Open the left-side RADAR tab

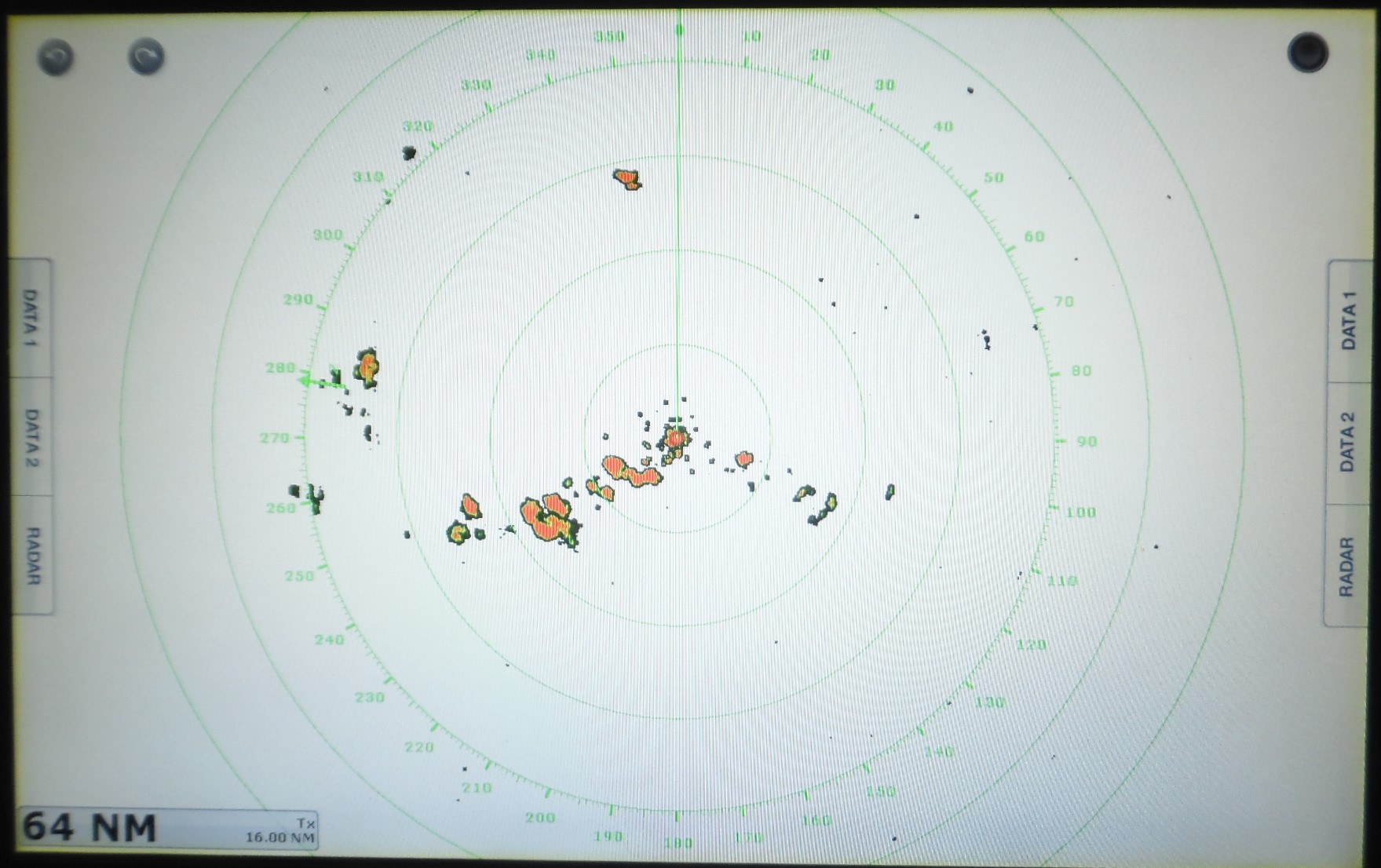[x=32, y=555]
